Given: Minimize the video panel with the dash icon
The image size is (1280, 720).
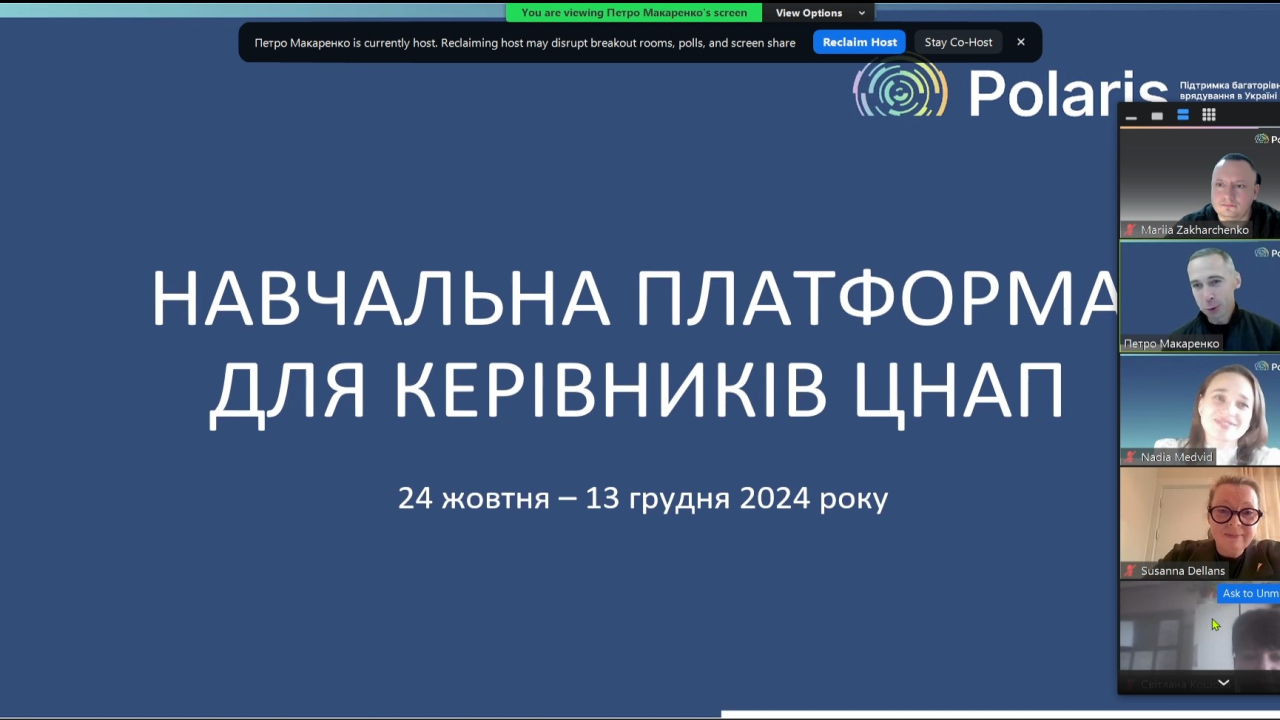Looking at the screenshot, I should tap(1131, 116).
